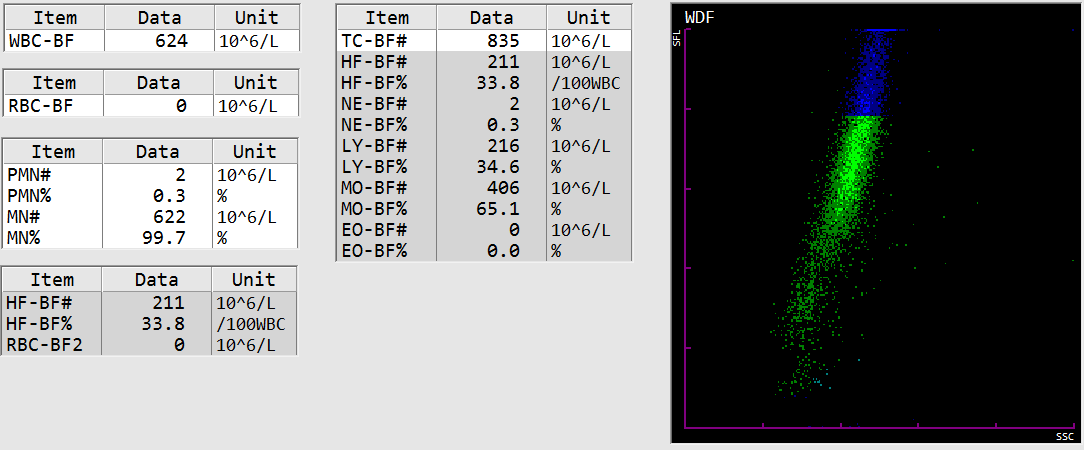The height and width of the screenshot is (450, 1084).
Task: Click the PMN% value 0.3
Action: [170, 196]
